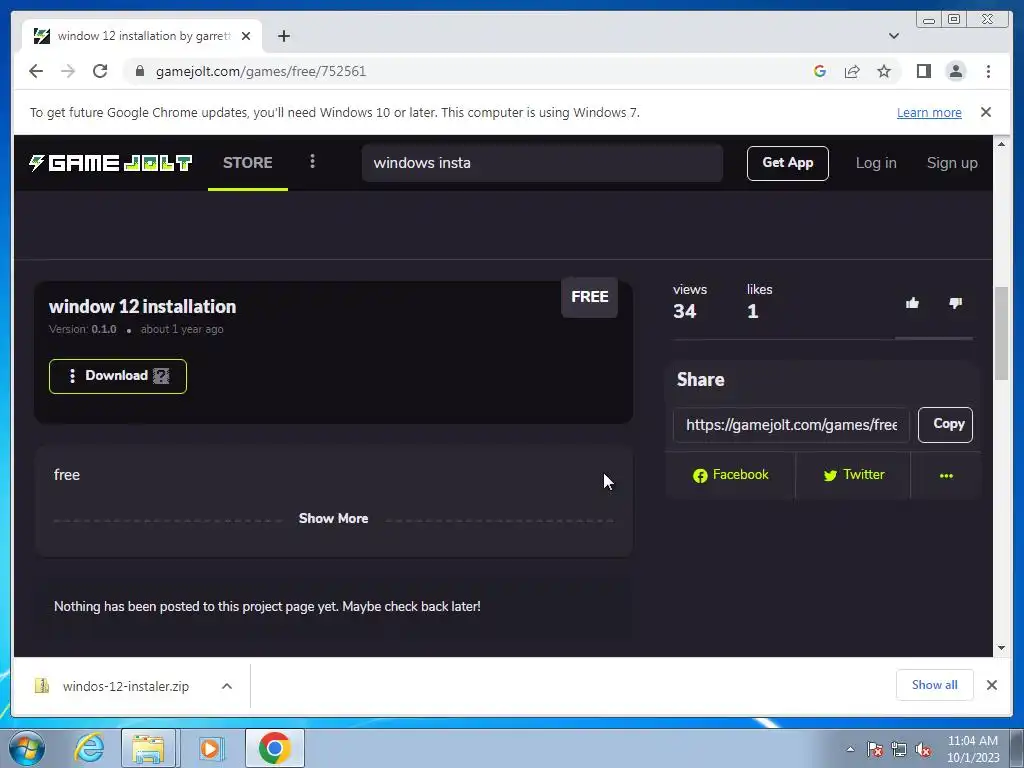Screen dimensions: 1024x768
Task: Bookmark this page with the star icon
Action: (884, 71)
